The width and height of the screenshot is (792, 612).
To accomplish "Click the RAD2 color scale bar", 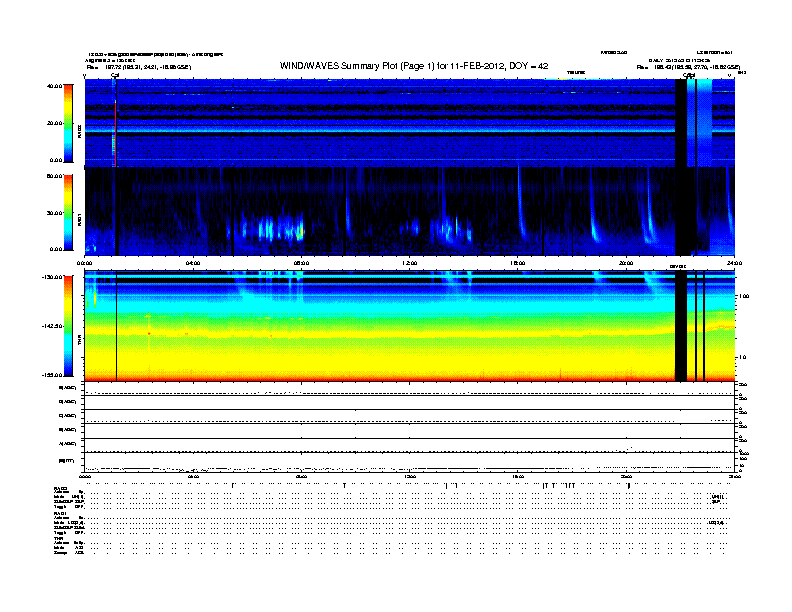I will click(68, 123).
